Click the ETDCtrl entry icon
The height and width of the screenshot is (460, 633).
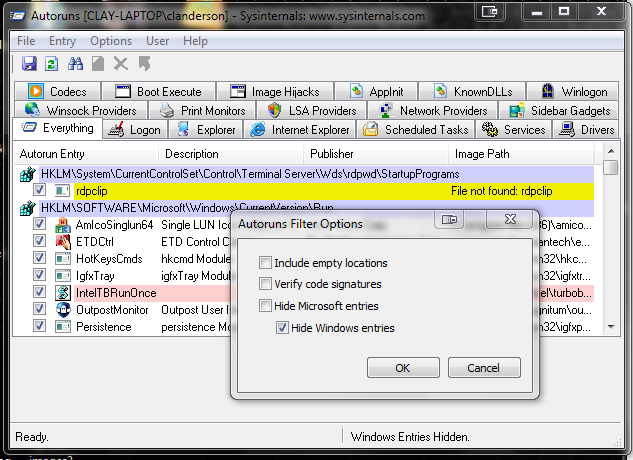click(x=63, y=242)
